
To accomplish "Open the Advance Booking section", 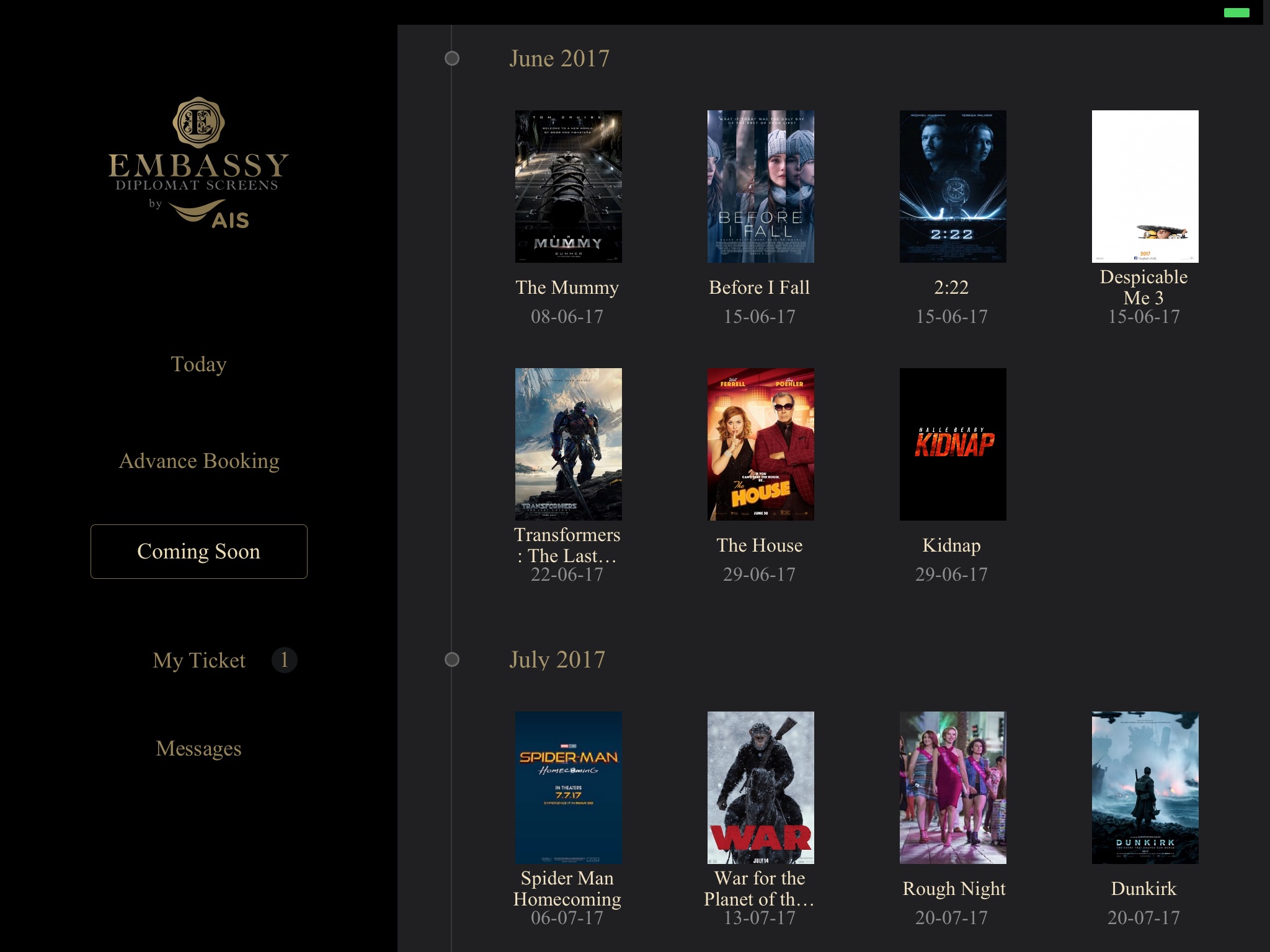I will point(198,461).
